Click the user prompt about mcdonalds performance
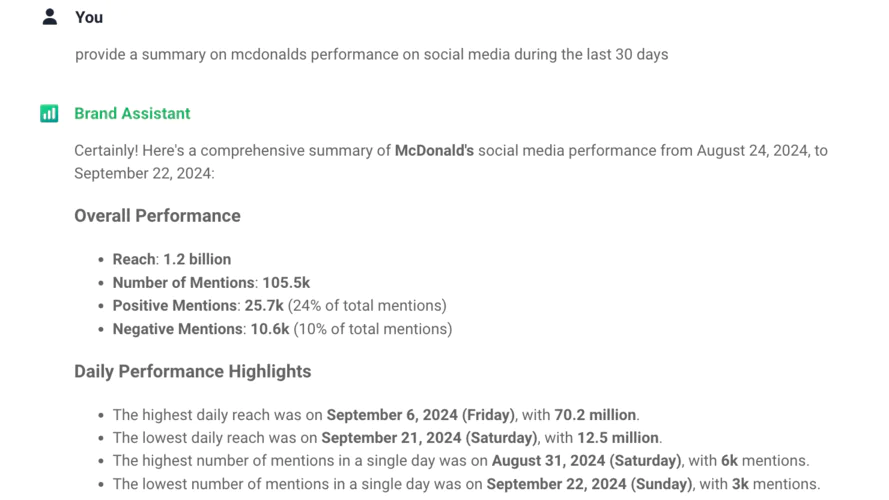Viewport: 889px width, 500px height. (371, 54)
